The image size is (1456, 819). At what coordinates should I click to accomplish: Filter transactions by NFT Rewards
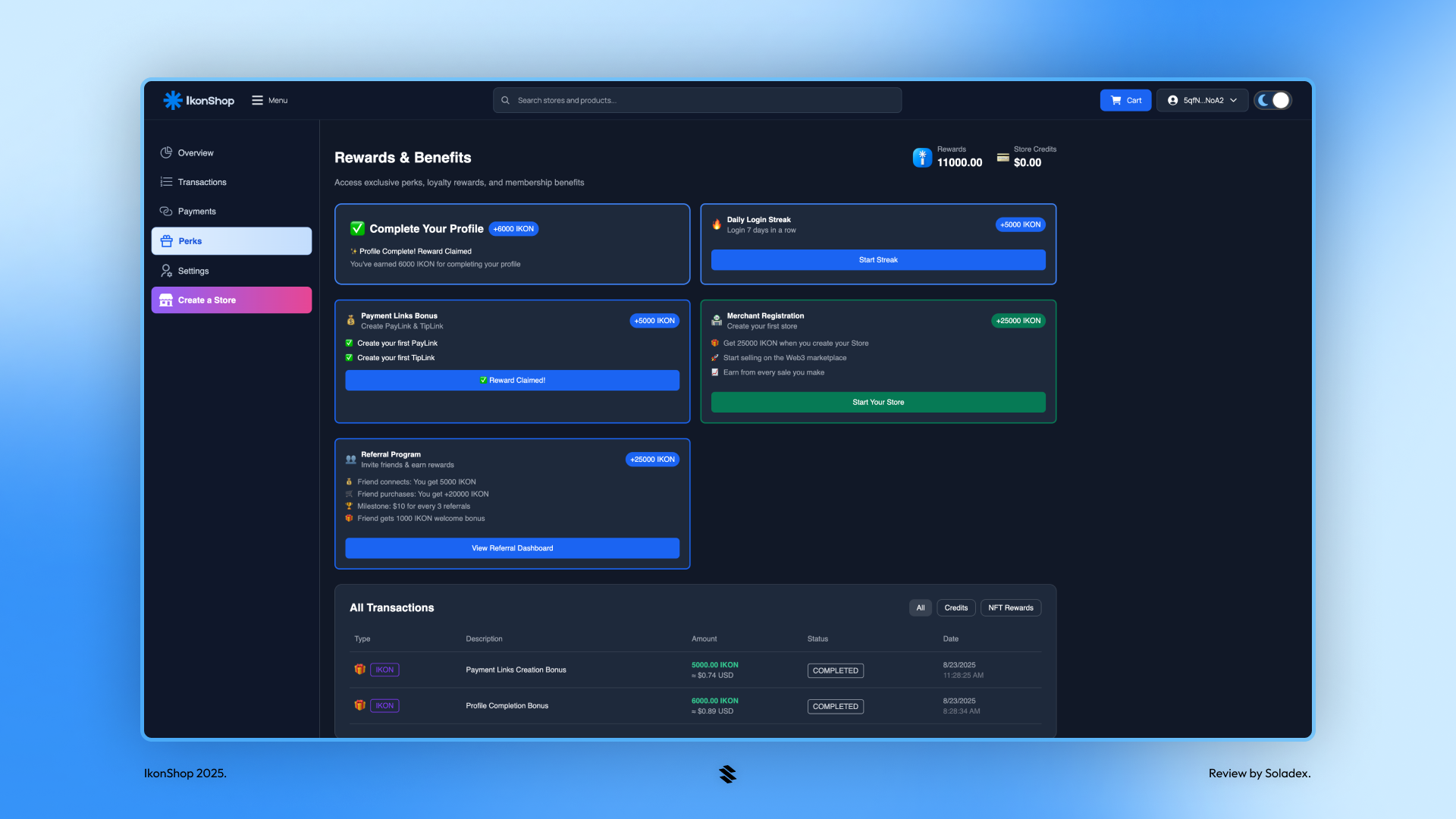[1010, 608]
